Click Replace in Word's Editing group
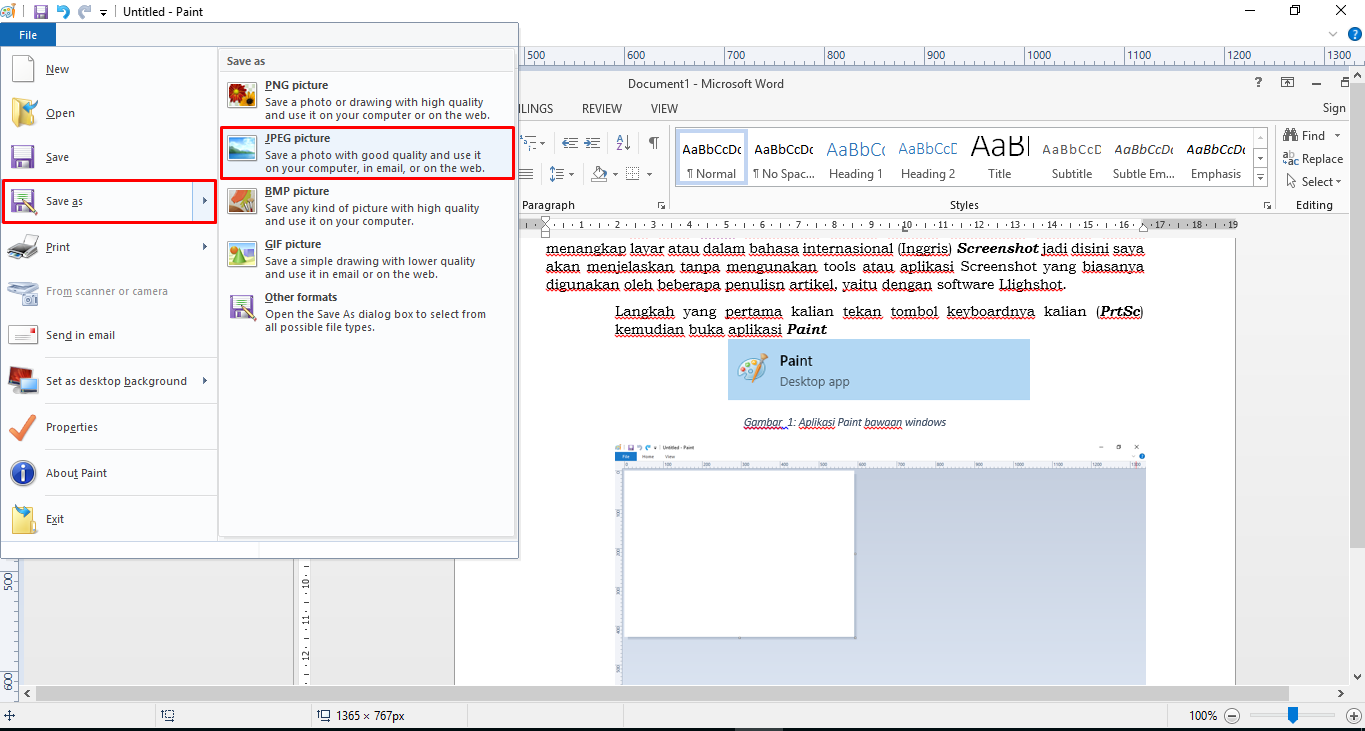Viewport: 1365px width, 731px height. click(1313, 158)
